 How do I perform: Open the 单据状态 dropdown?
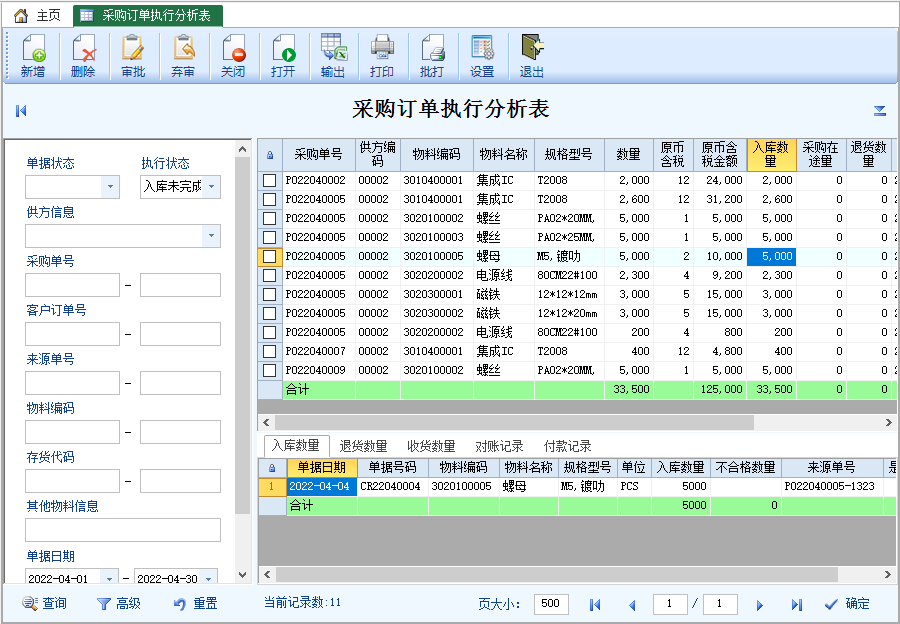click(110, 187)
